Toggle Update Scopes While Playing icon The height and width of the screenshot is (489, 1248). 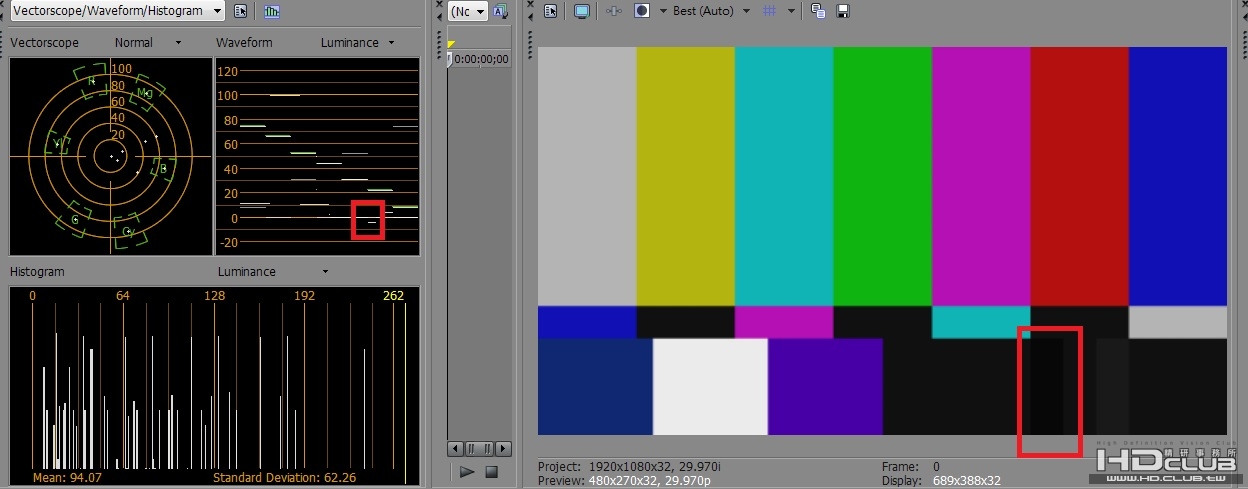[x=272, y=11]
